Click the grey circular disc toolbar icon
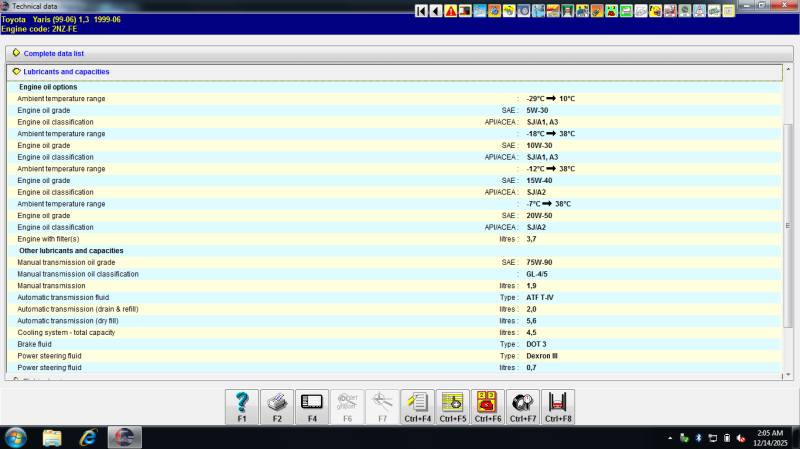800x449 pixels. tap(685, 11)
